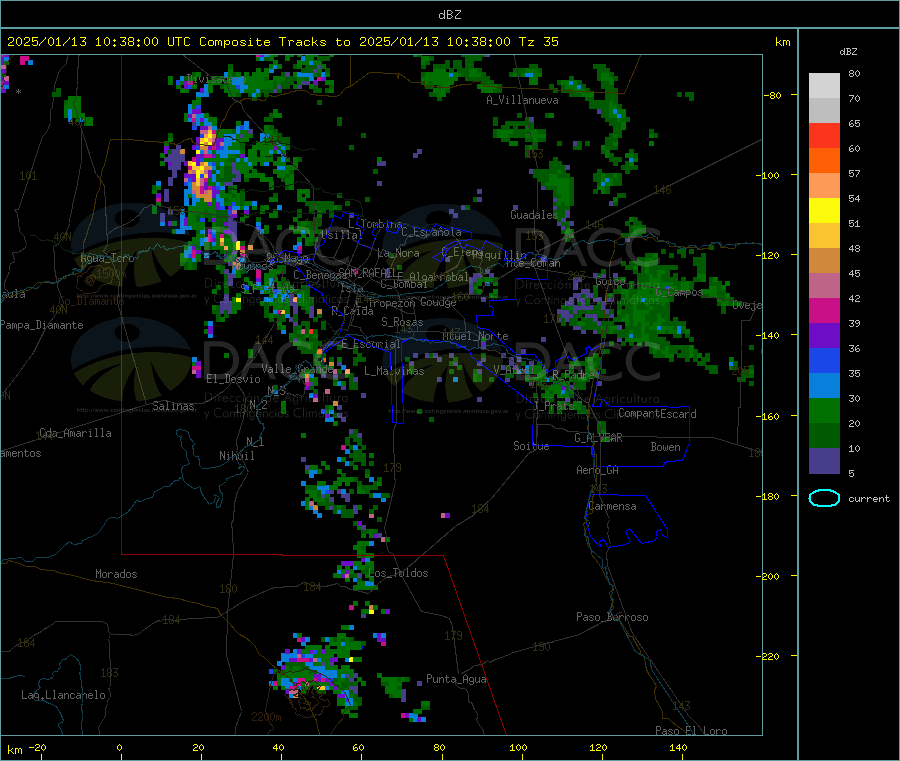Select the royal blue 35–36 dBZ swatch
The image size is (900, 761).
pyautogui.click(x=824, y=360)
